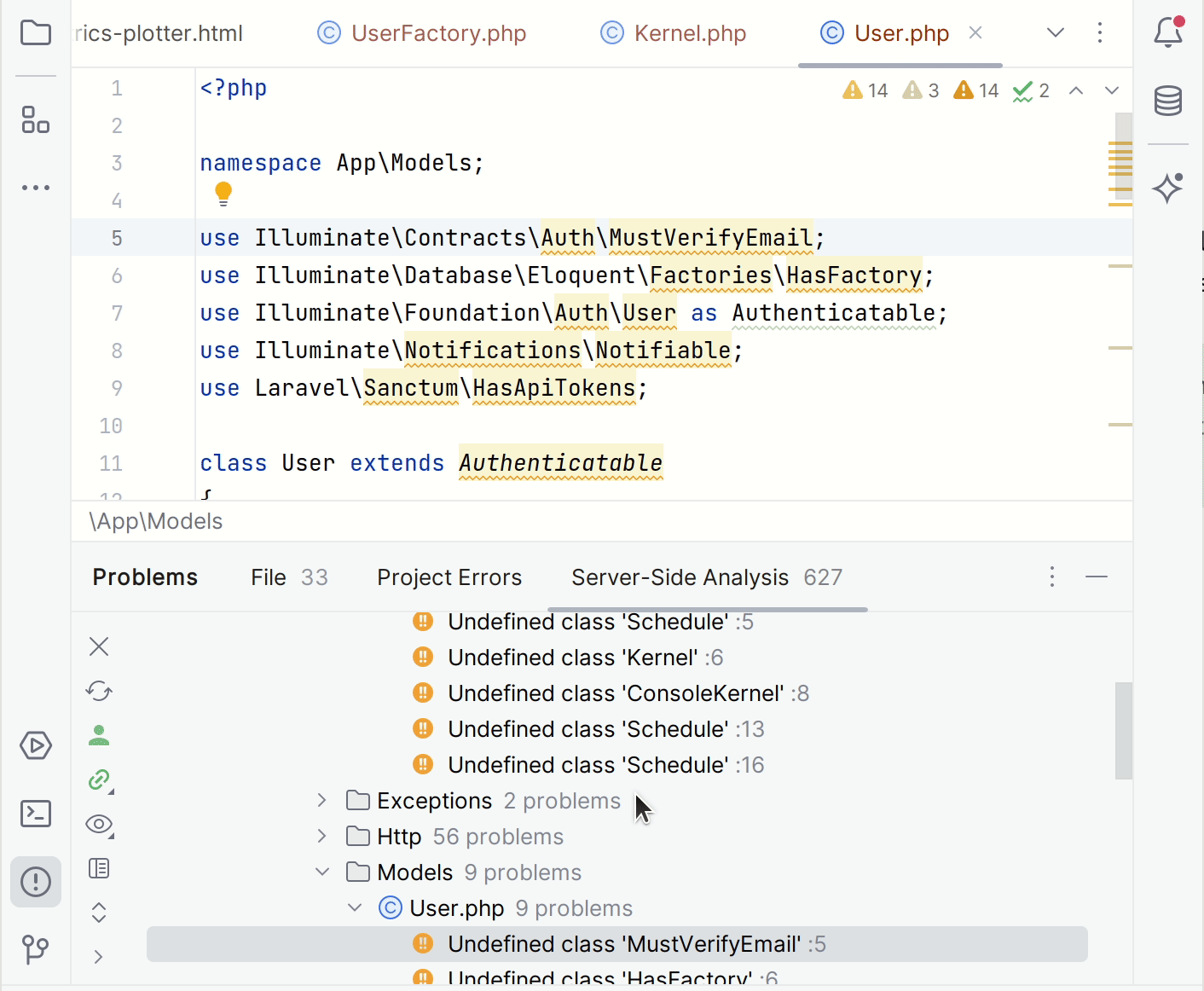
Task: Clear problems with the X button
Action: point(98,646)
